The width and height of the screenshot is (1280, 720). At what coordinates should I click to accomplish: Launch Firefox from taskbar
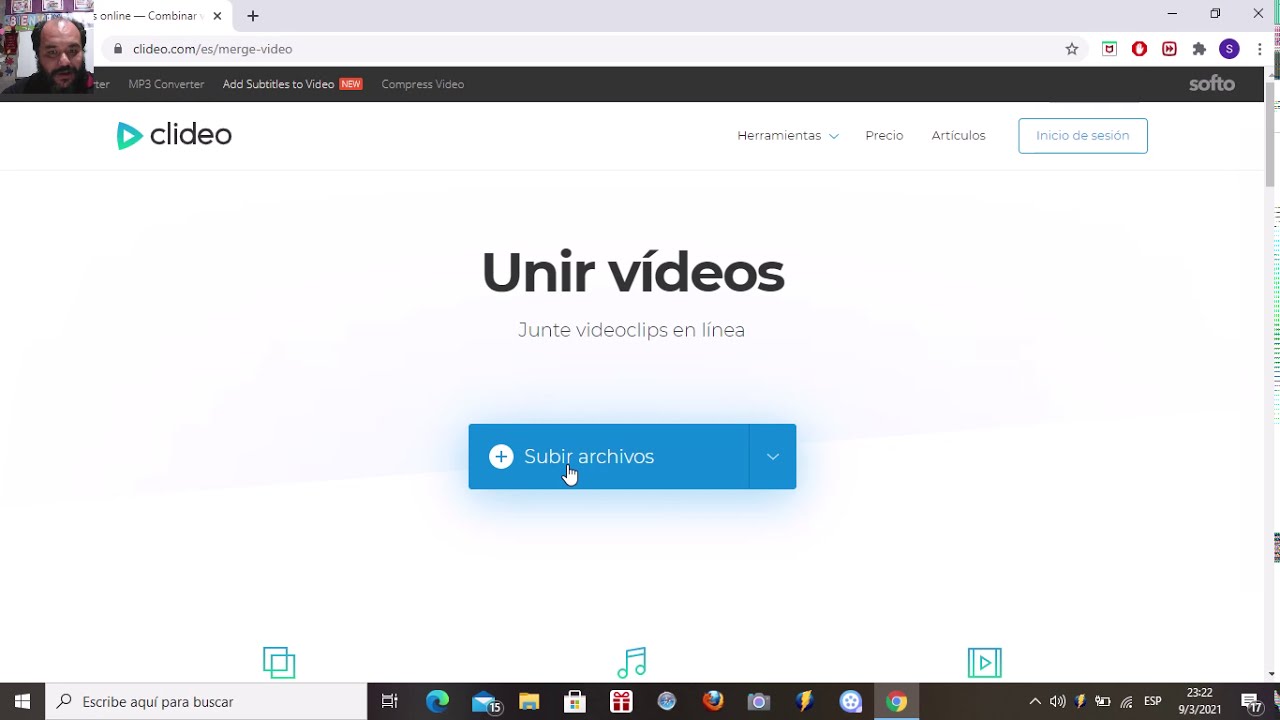click(713, 701)
